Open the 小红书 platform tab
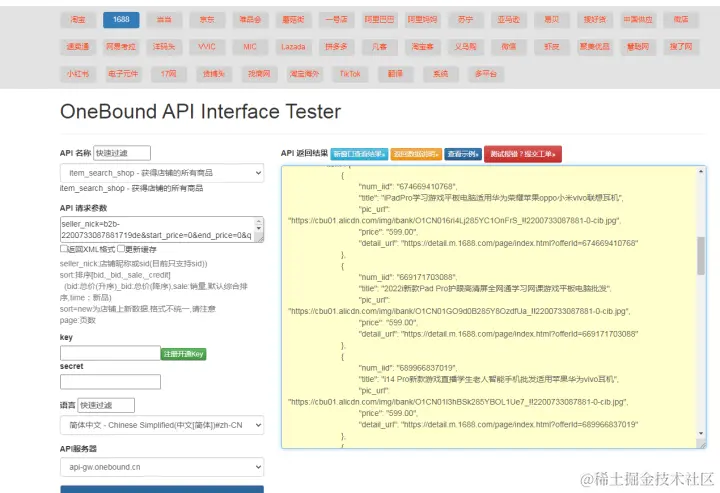Viewport: 720px width, 493px height. [x=78, y=74]
